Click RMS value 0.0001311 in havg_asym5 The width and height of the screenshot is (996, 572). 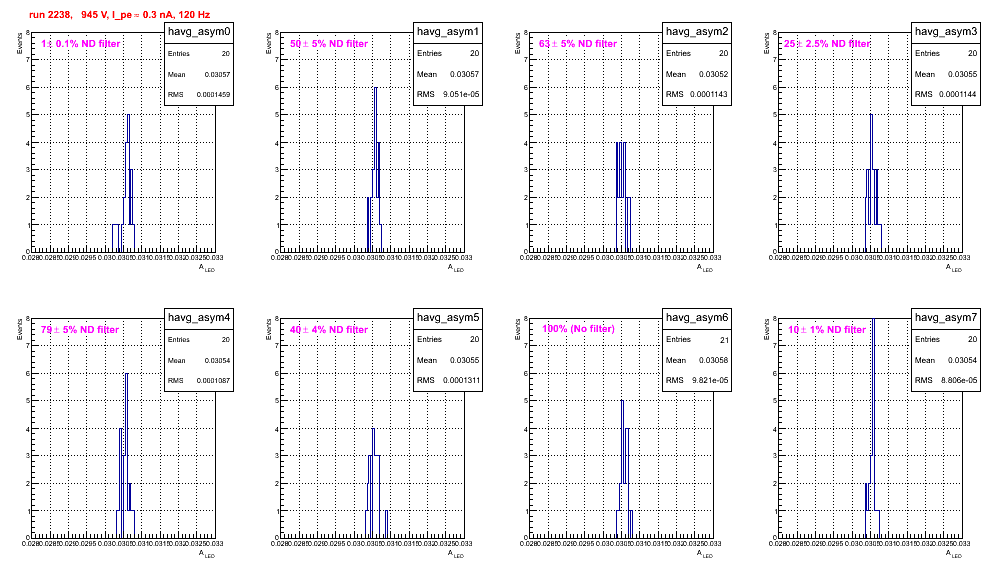[461, 381]
